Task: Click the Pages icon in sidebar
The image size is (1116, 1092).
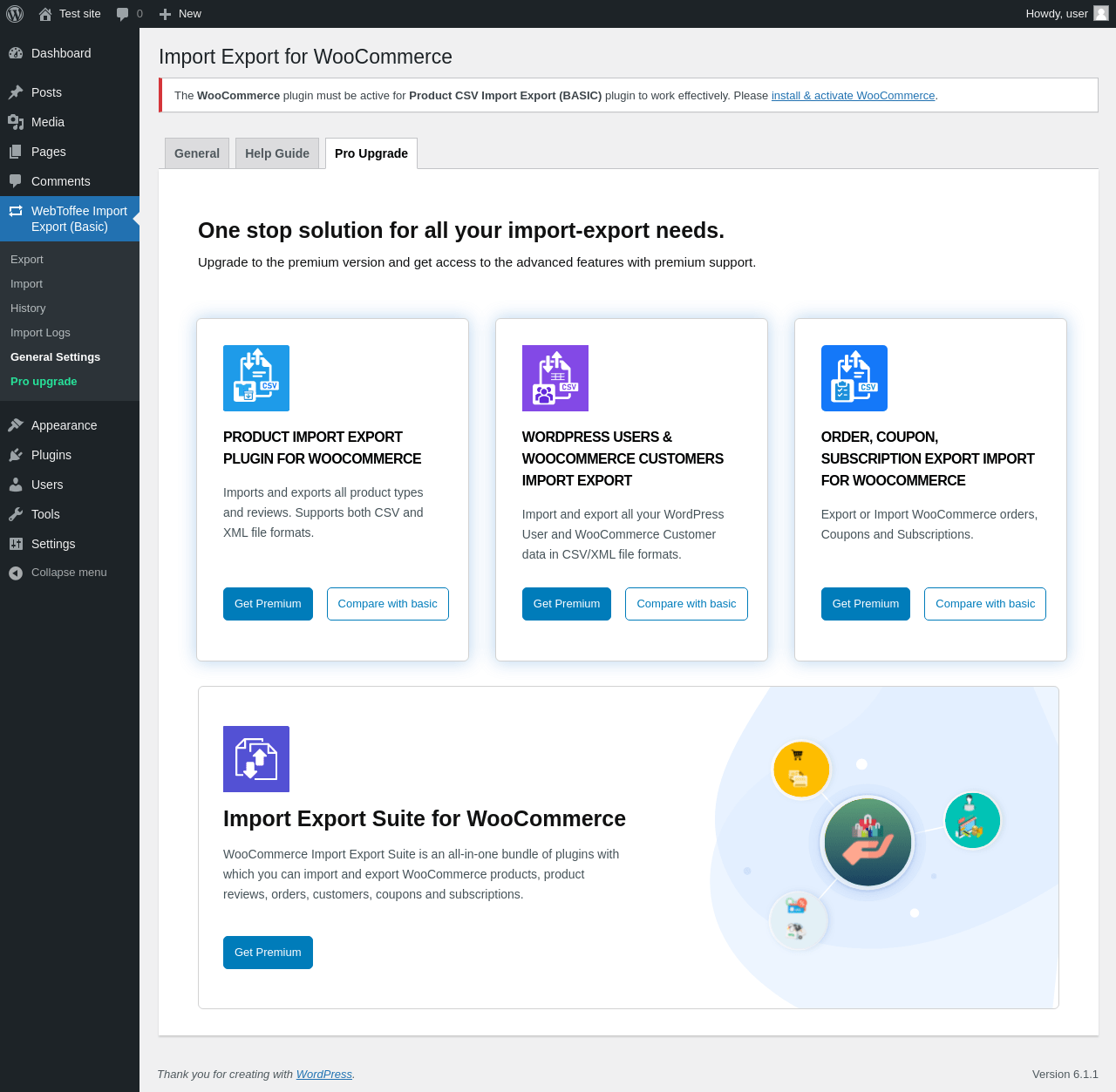Action: pyautogui.click(x=16, y=152)
